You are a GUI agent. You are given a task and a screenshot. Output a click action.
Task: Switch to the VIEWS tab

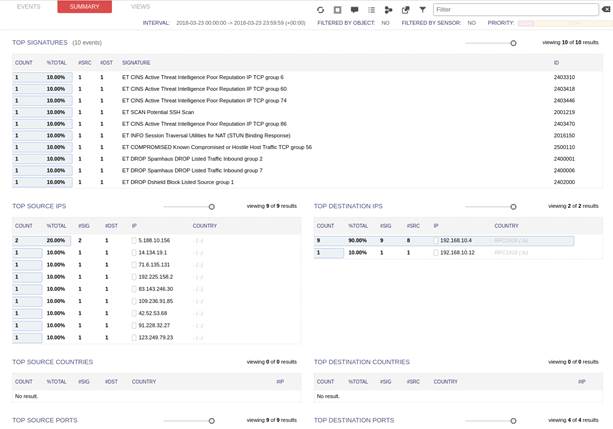coord(141,7)
